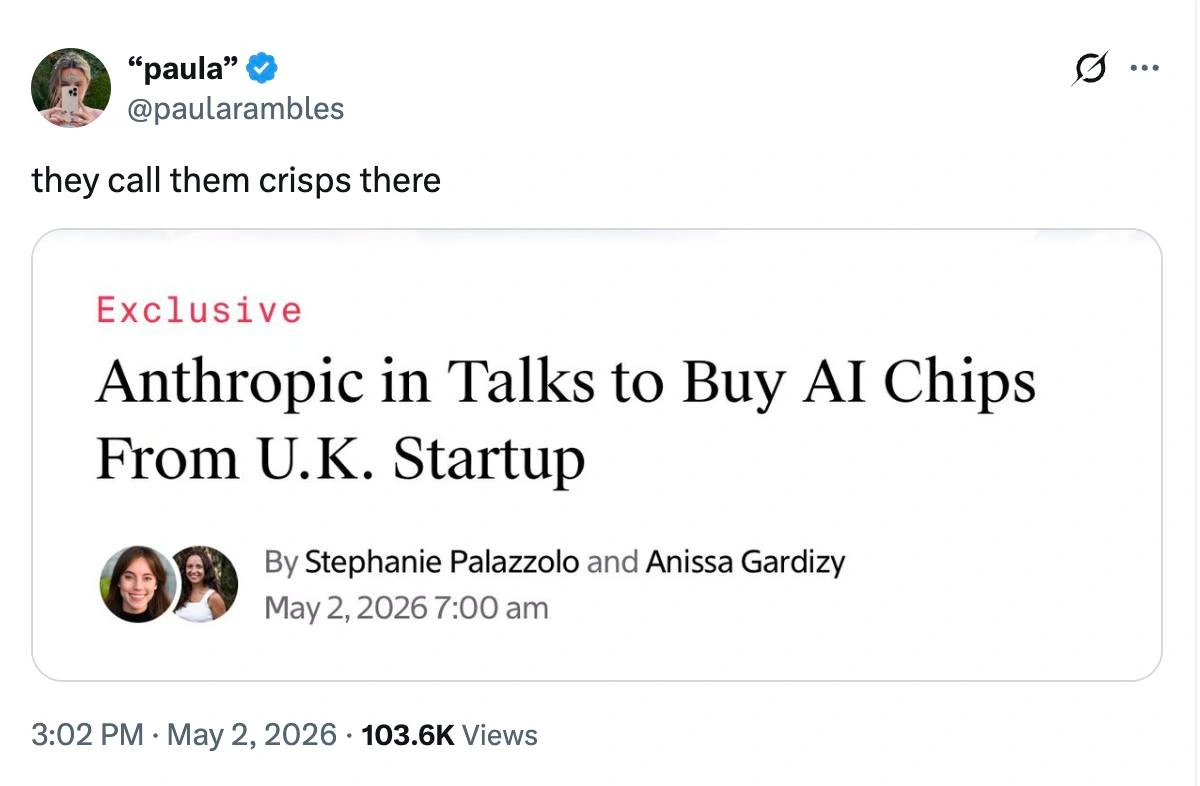Click the red Exclusive label
Screen dimensions: 1200x786
point(198,310)
